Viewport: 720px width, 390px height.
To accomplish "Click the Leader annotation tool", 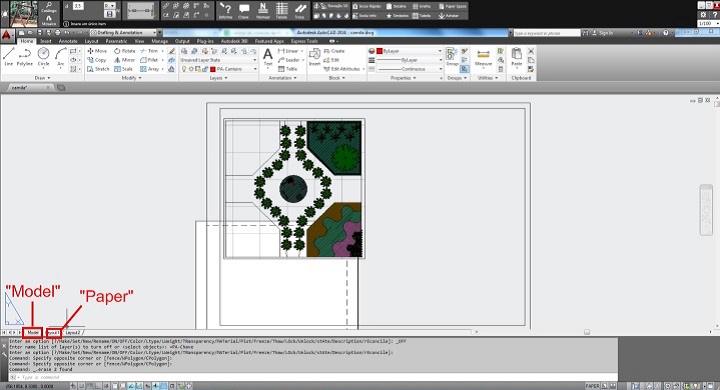I will pyautogui.click(x=289, y=60).
